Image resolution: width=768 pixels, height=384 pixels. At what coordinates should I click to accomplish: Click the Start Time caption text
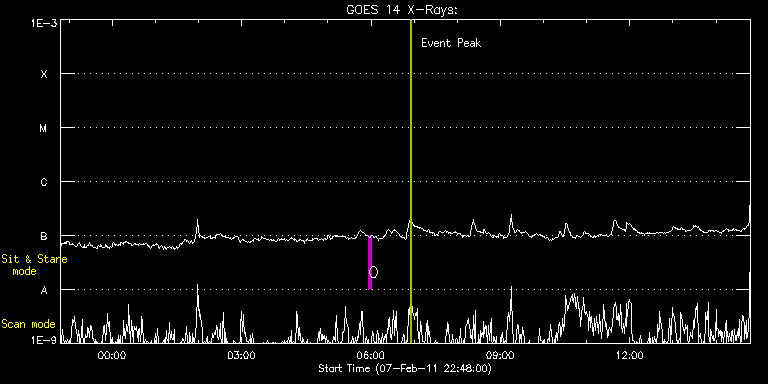click(x=405, y=368)
